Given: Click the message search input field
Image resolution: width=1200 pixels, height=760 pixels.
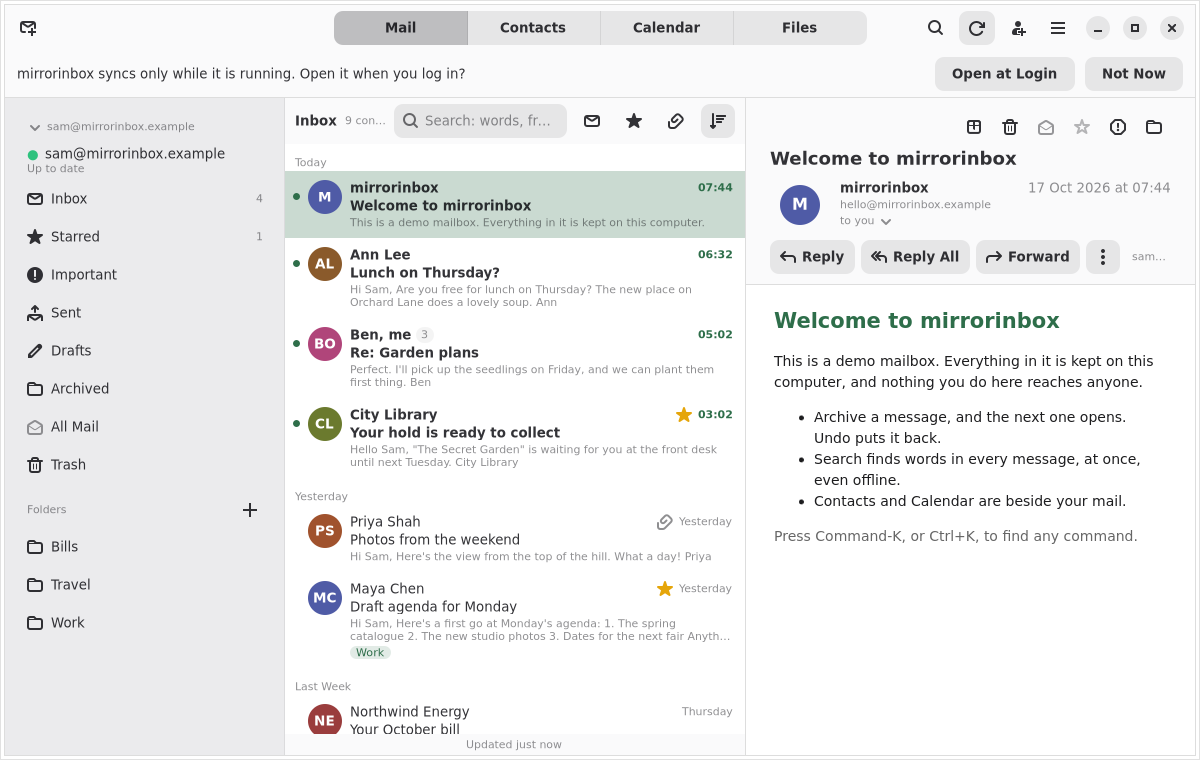Looking at the screenshot, I should [x=480, y=121].
